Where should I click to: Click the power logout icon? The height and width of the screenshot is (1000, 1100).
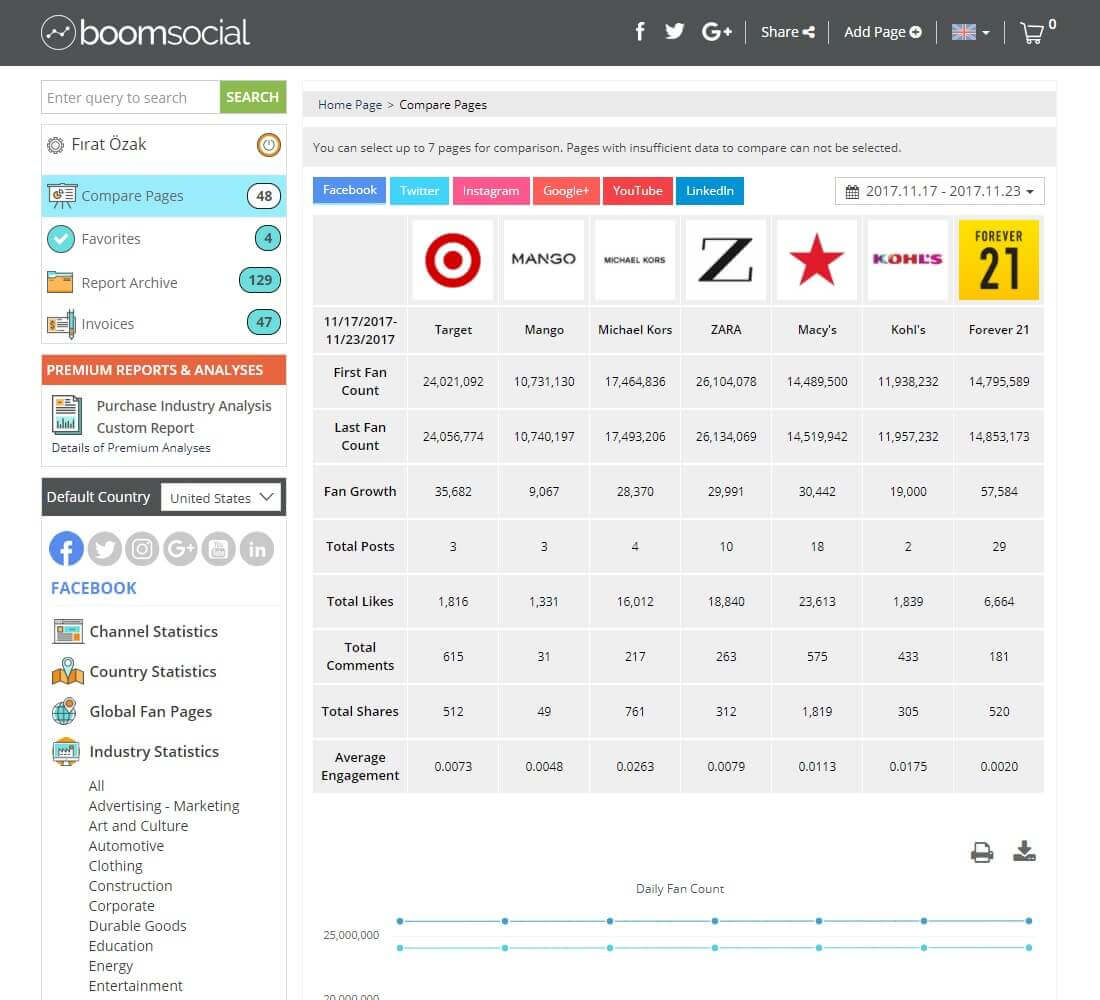(x=268, y=145)
